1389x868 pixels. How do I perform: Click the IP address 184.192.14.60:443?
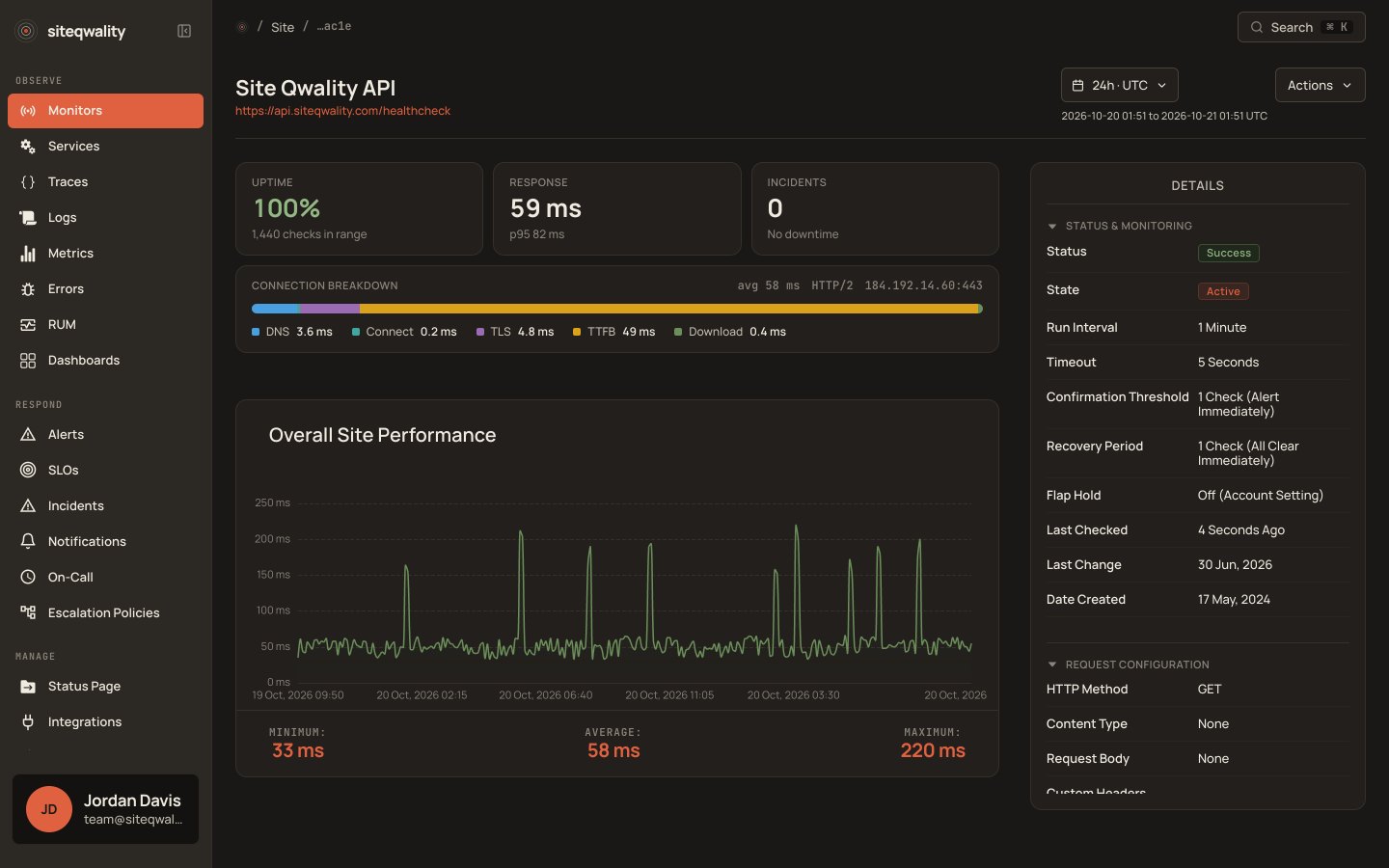[x=923, y=285]
